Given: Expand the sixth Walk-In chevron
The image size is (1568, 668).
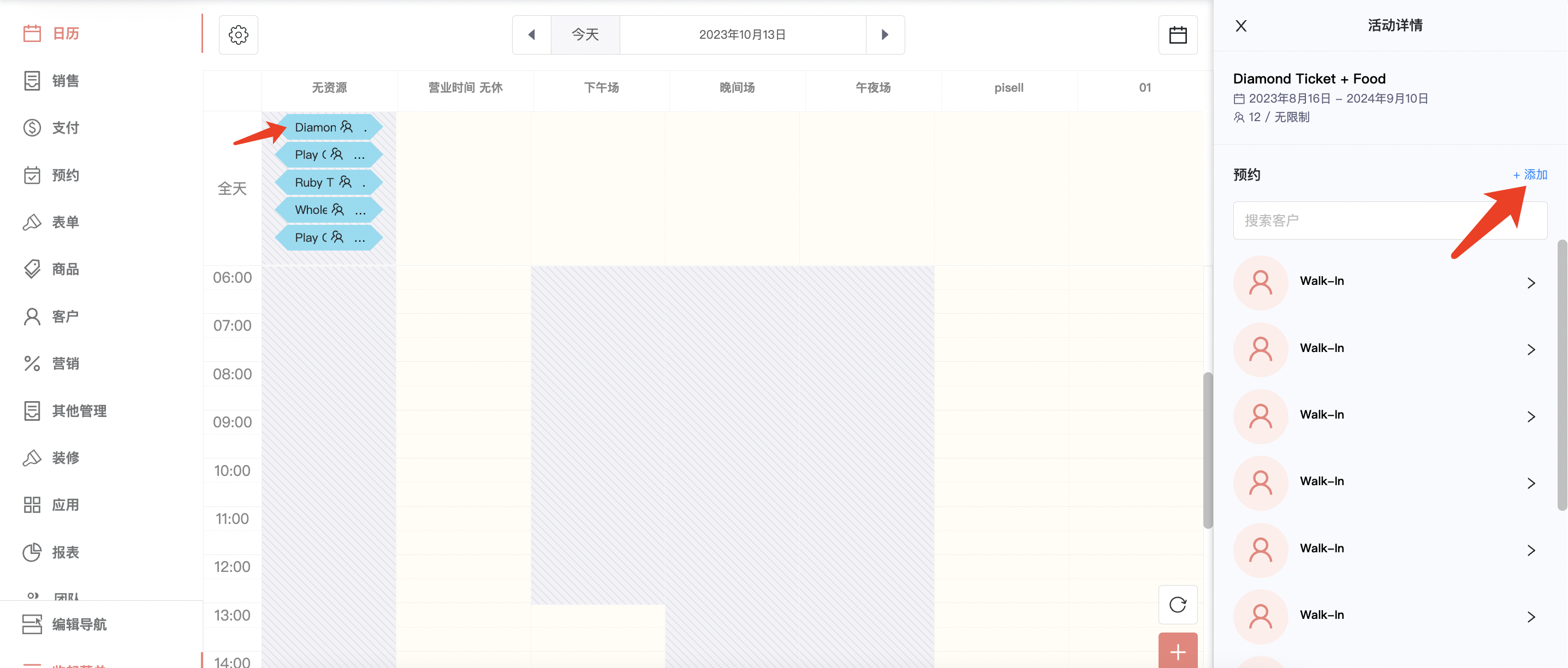Looking at the screenshot, I should (1531, 617).
